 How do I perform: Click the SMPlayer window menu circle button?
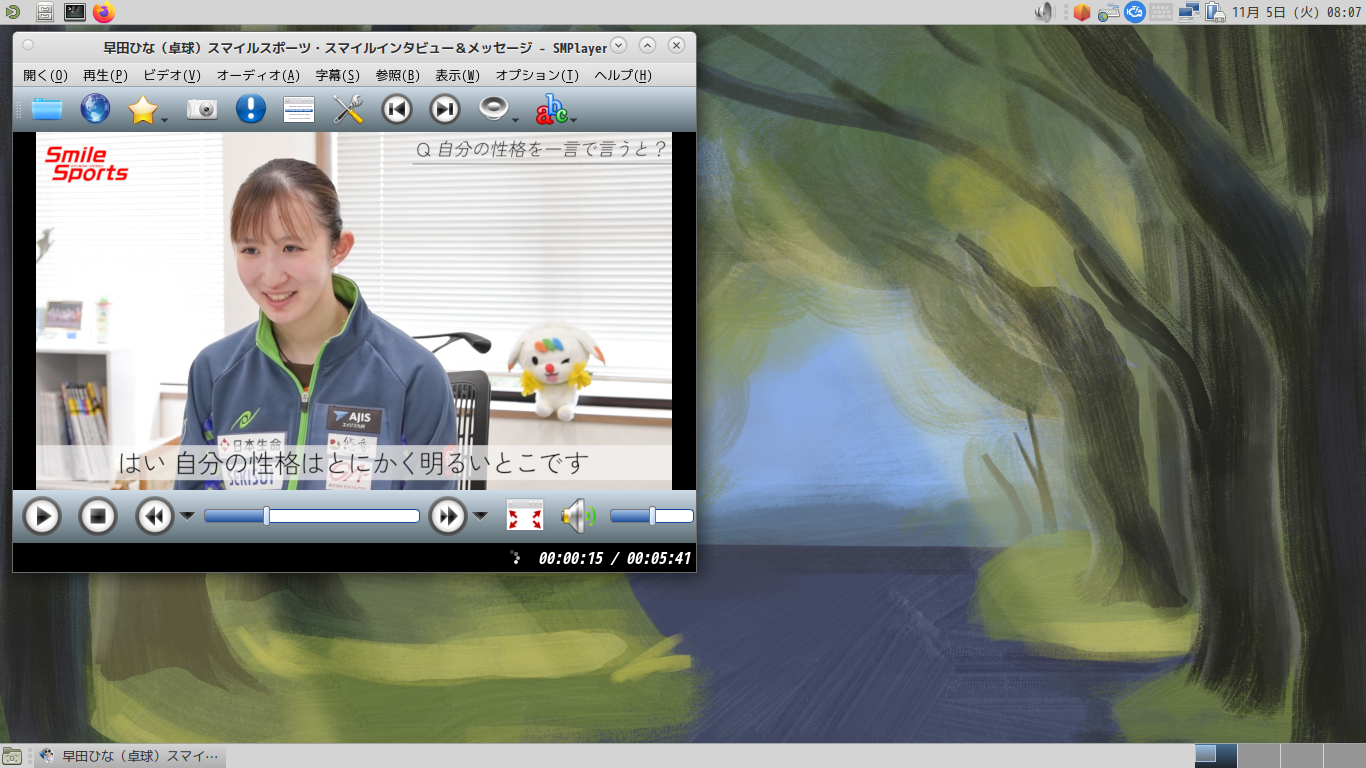pyautogui.click(x=28, y=45)
